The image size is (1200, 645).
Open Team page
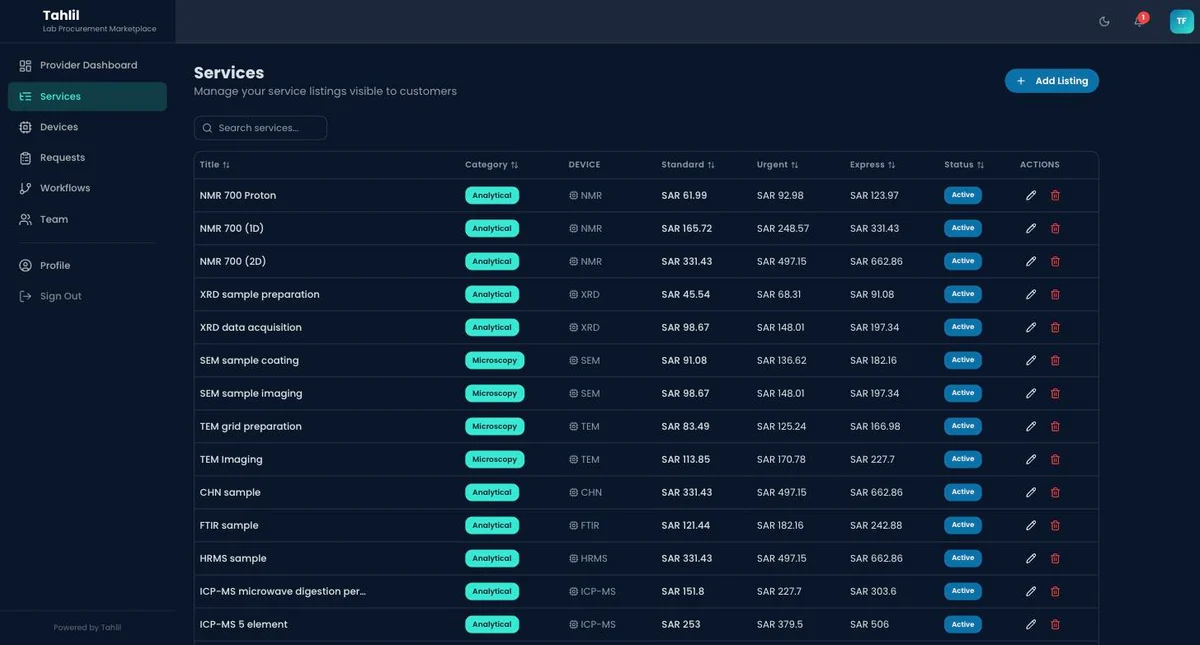click(87, 219)
